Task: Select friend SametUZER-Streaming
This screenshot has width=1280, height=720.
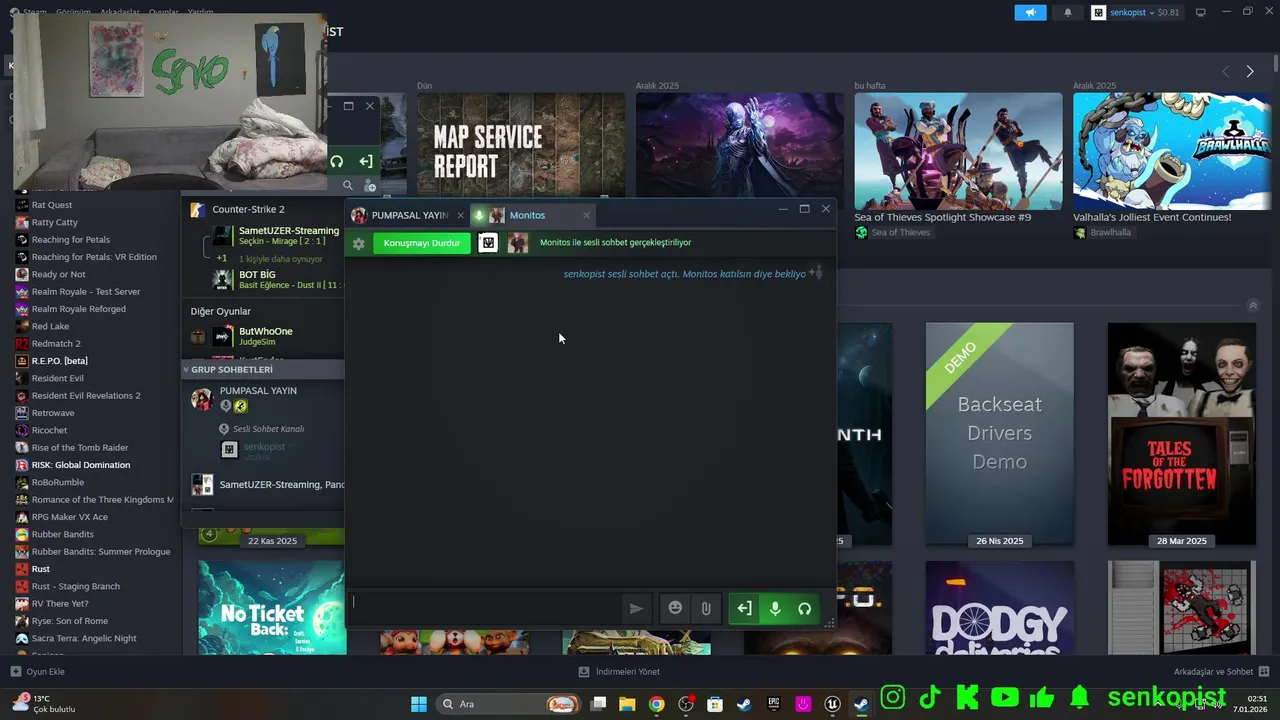Action: pyautogui.click(x=275, y=236)
